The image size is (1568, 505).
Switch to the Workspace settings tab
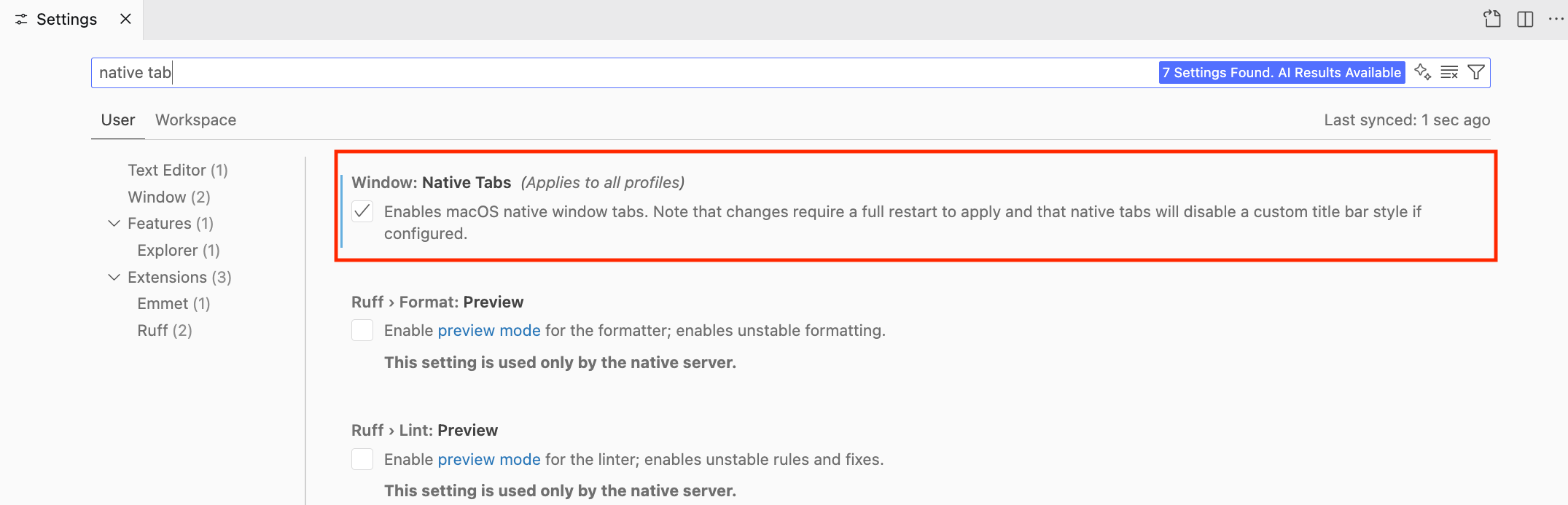(x=195, y=120)
